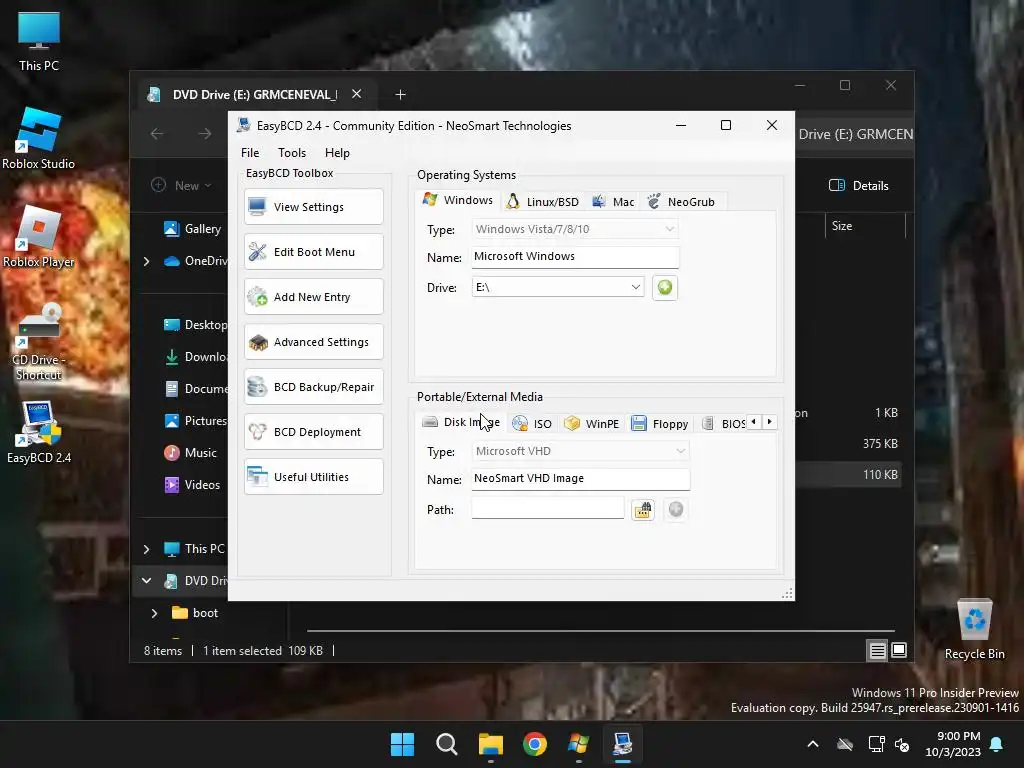Open taskbar Search icon
The image size is (1024, 768).
[447, 744]
